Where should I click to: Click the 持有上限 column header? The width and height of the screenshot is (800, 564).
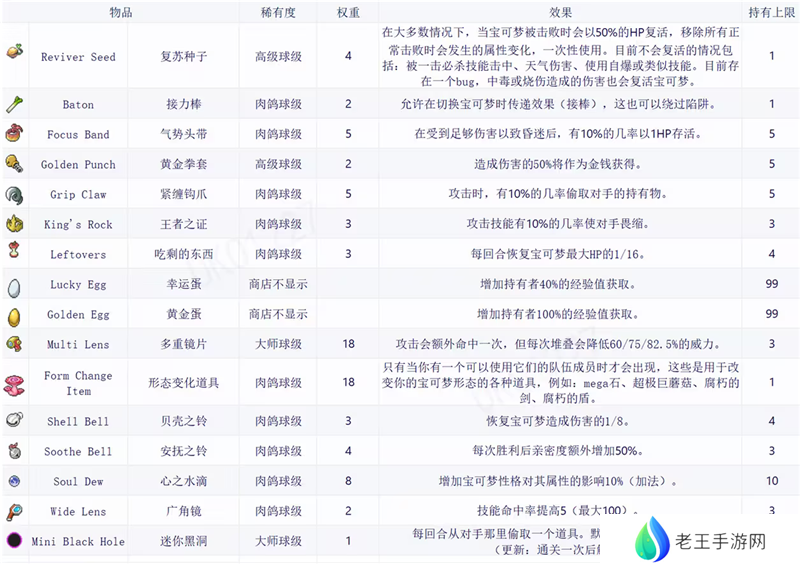pyautogui.click(x=771, y=12)
